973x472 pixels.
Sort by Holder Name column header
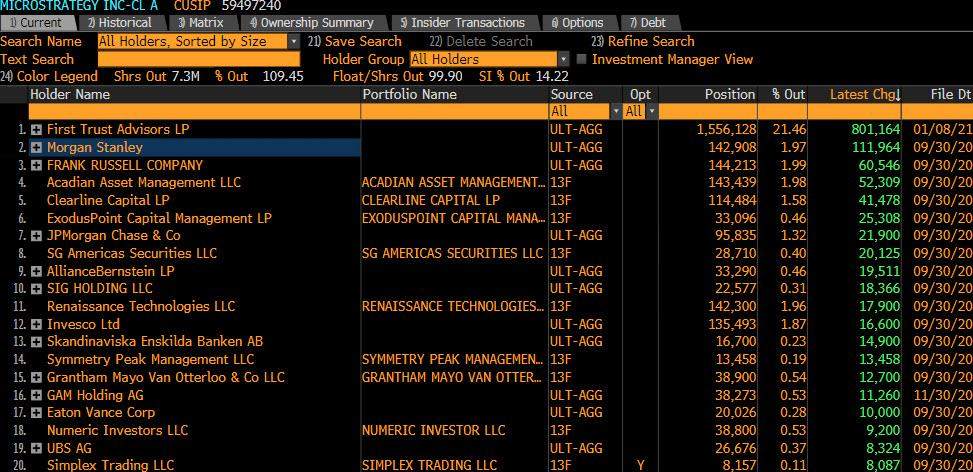[70, 94]
